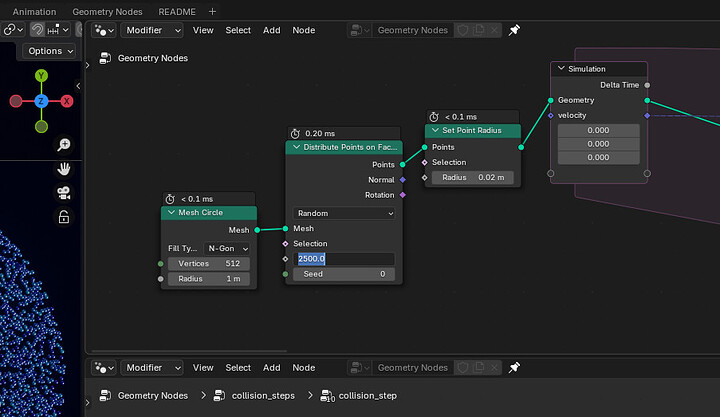Select the hand pan view icon
The width and height of the screenshot is (720, 417).
(63, 169)
